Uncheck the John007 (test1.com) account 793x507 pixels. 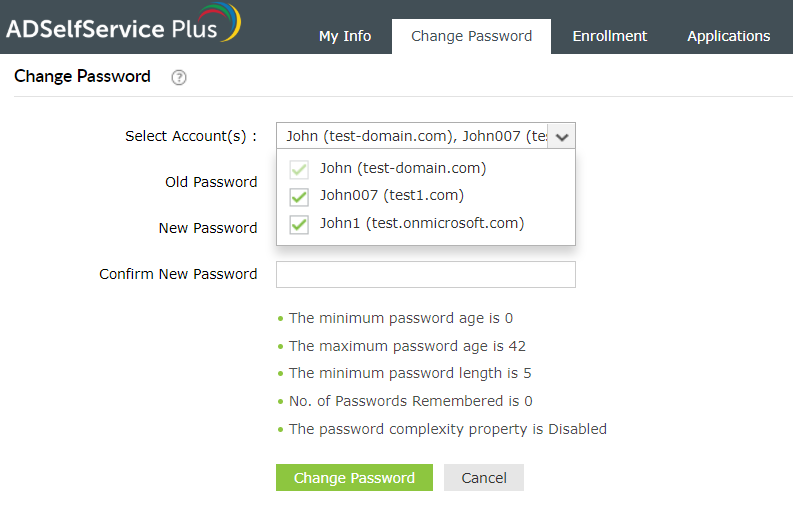click(x=299, y=196)
